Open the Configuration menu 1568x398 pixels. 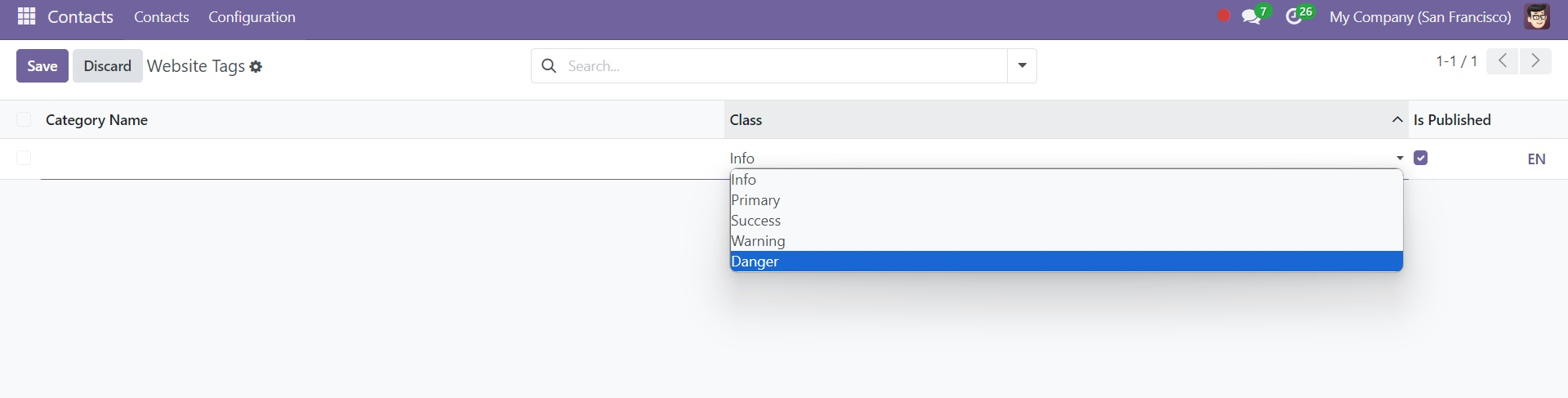252,17
